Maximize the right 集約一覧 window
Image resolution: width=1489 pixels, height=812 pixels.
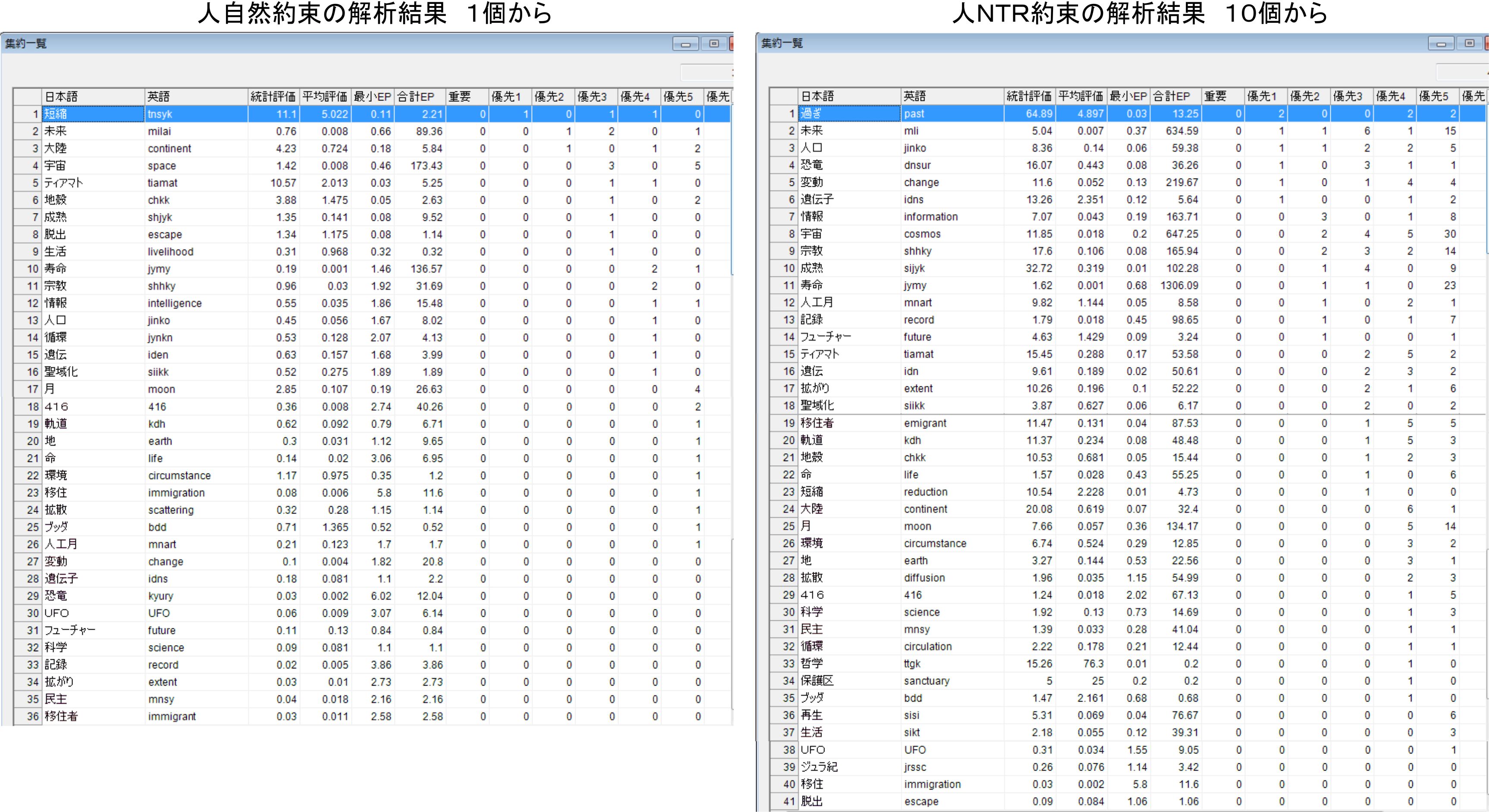[x=1469, y=44]
